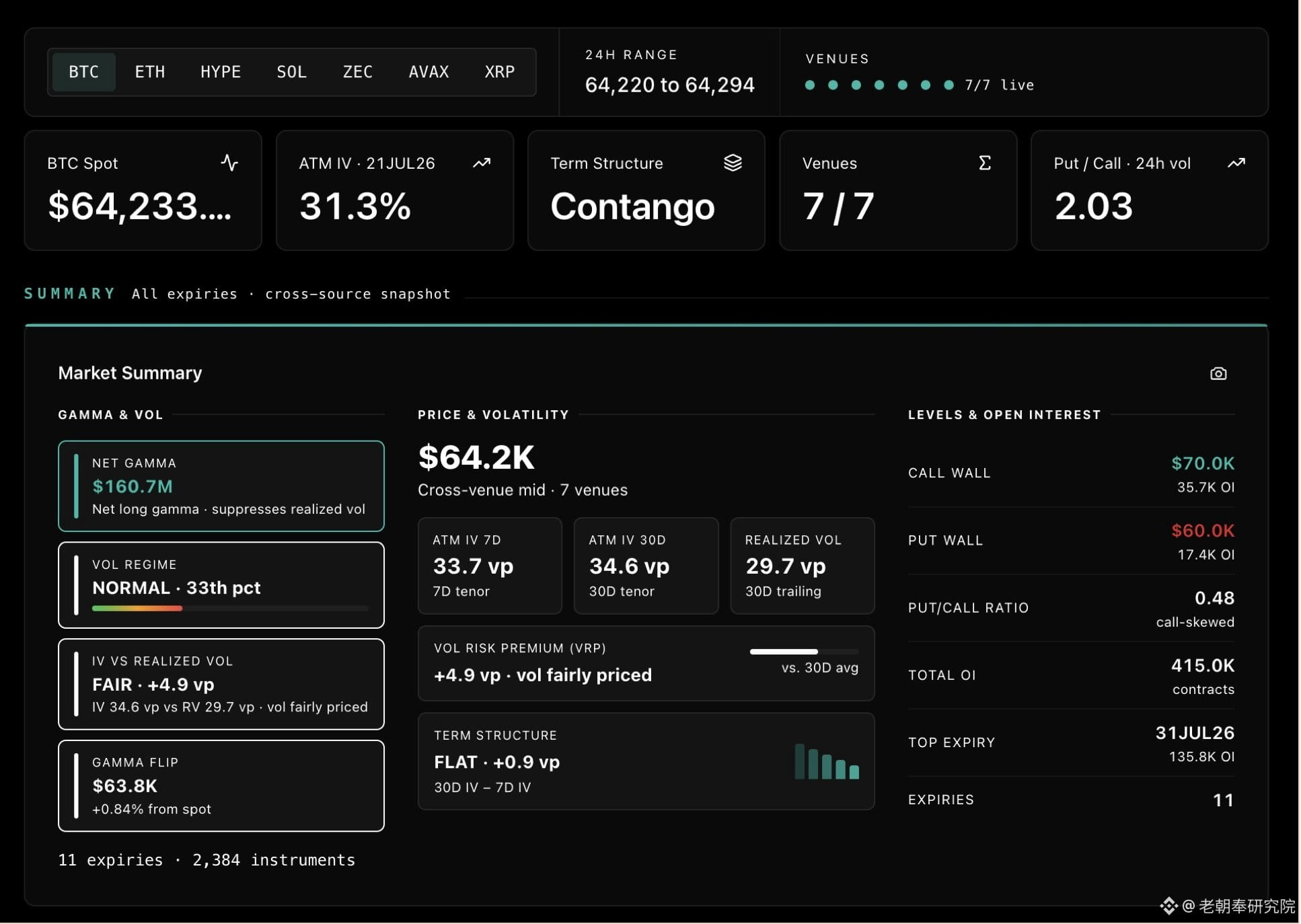The width and height of the screenshot is (1301, 924).
Task: Click the ATM IV 7D 33.7 vp tile
Action: tap(490, 566)
